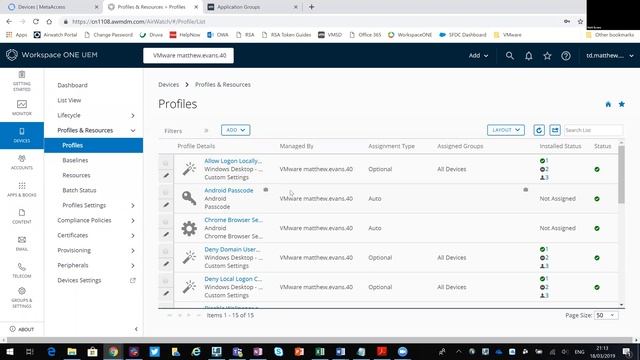
Task: Open the Allow Logon Locally profile link
Action: [233, 161]
